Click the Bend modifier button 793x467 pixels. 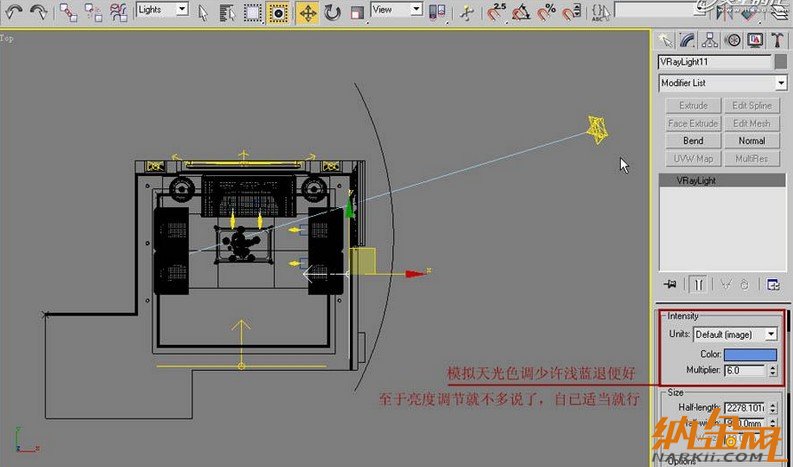coord(693,141)
